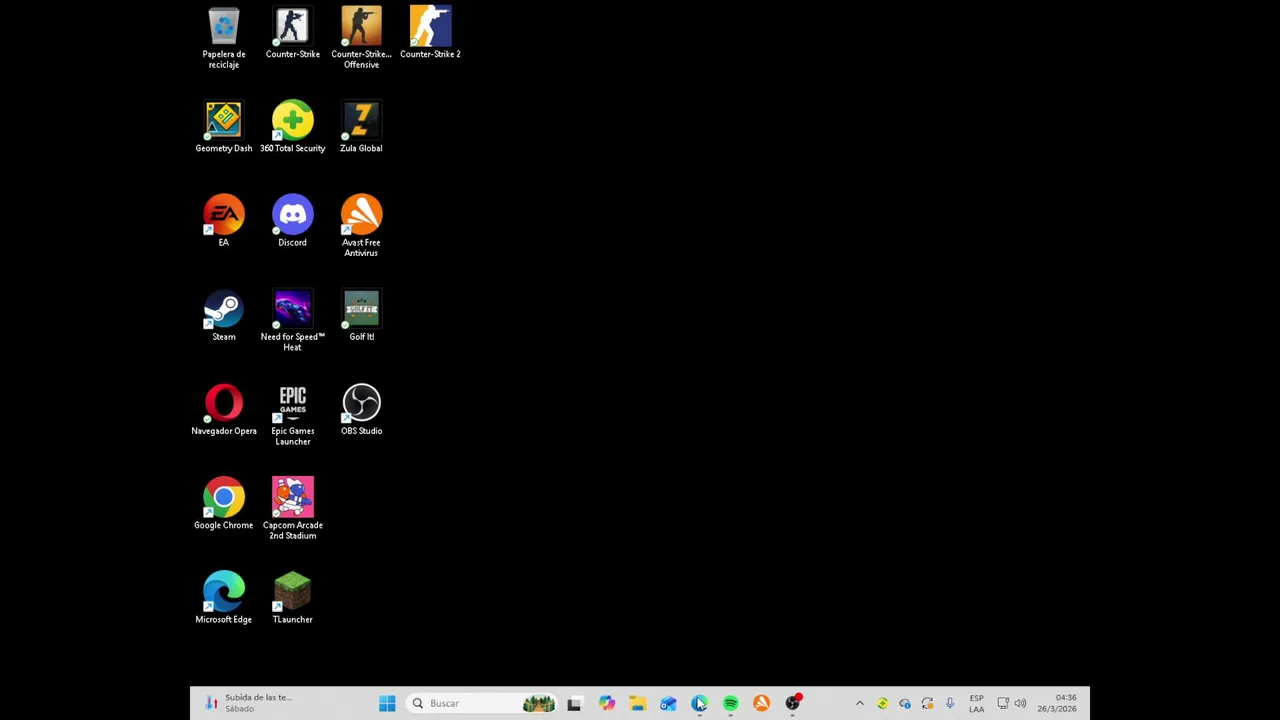Open the Windows Start menu
Viewport: 1280px width, 720px height.
pos(387,703)
